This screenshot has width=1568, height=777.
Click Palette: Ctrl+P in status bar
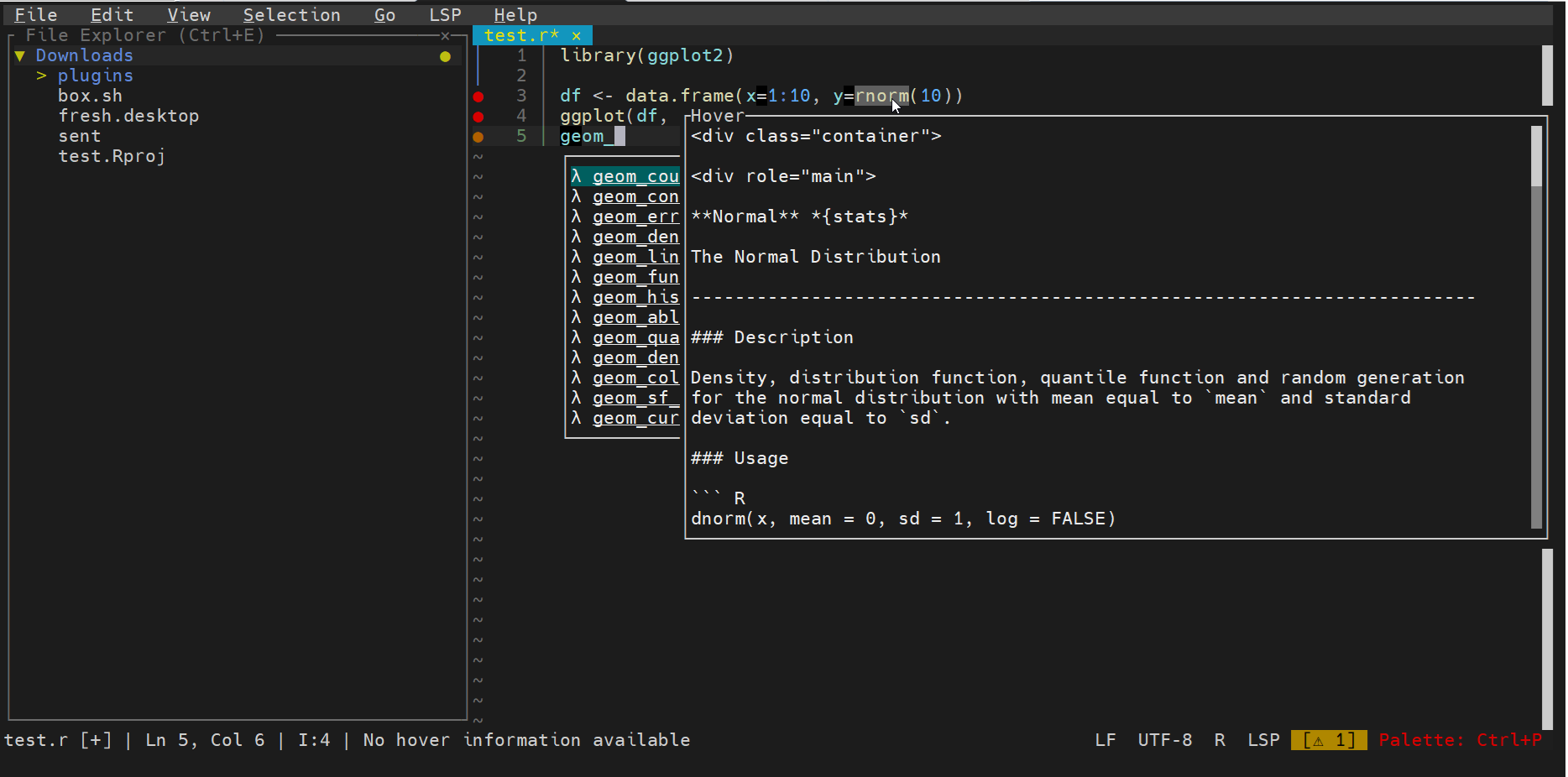pyautogui.click(x=1460, y=740)
